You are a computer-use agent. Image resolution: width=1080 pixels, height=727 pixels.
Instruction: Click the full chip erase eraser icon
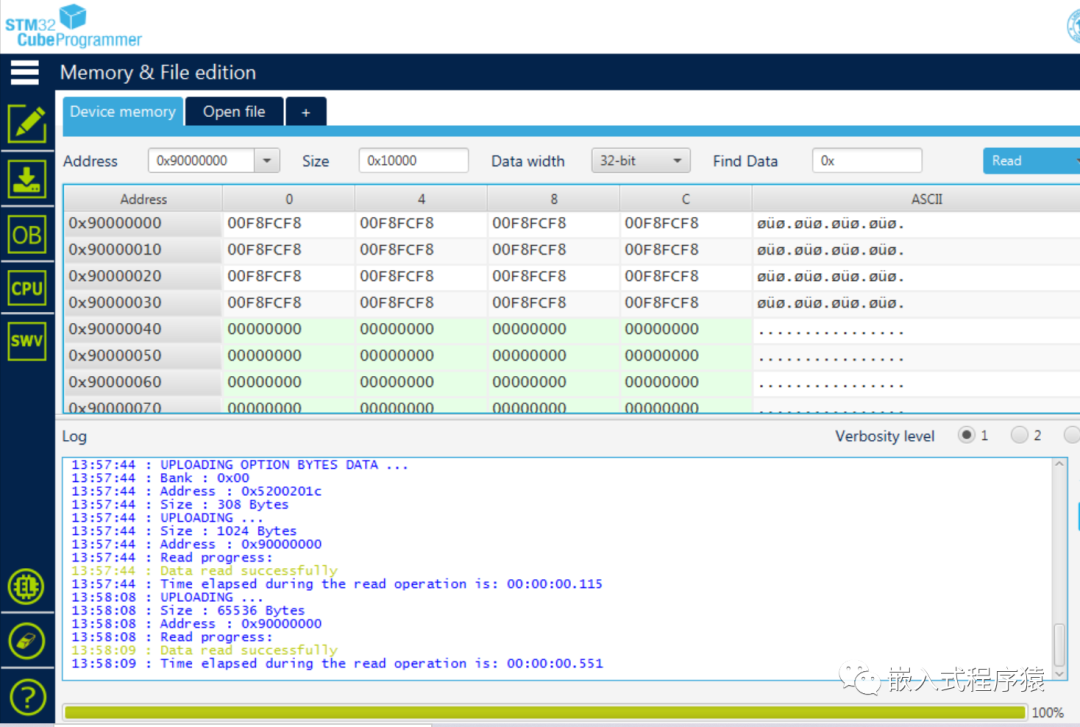[x=25, y=642]
